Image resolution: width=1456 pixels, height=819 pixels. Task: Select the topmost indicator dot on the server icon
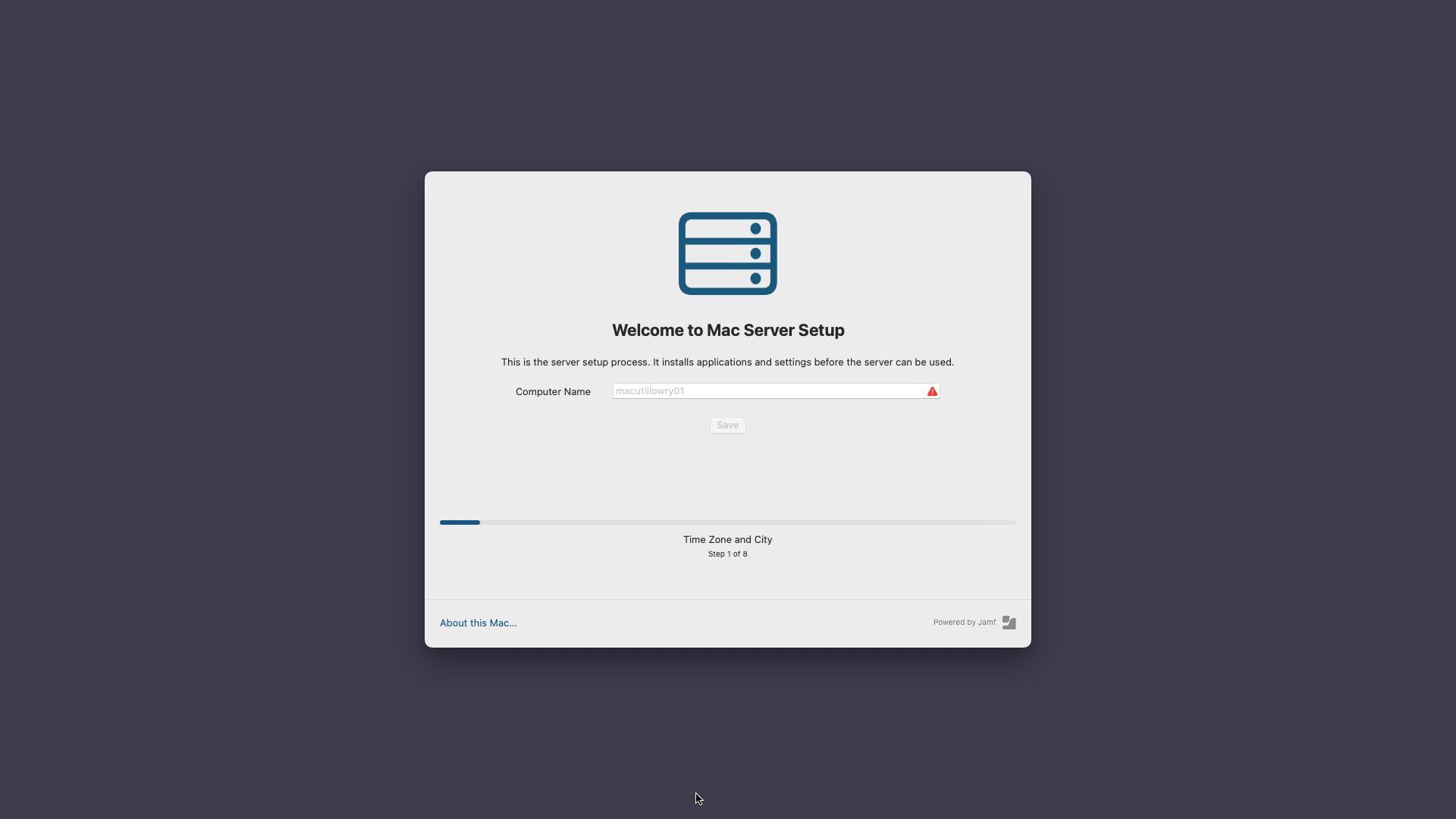(757, 228)
